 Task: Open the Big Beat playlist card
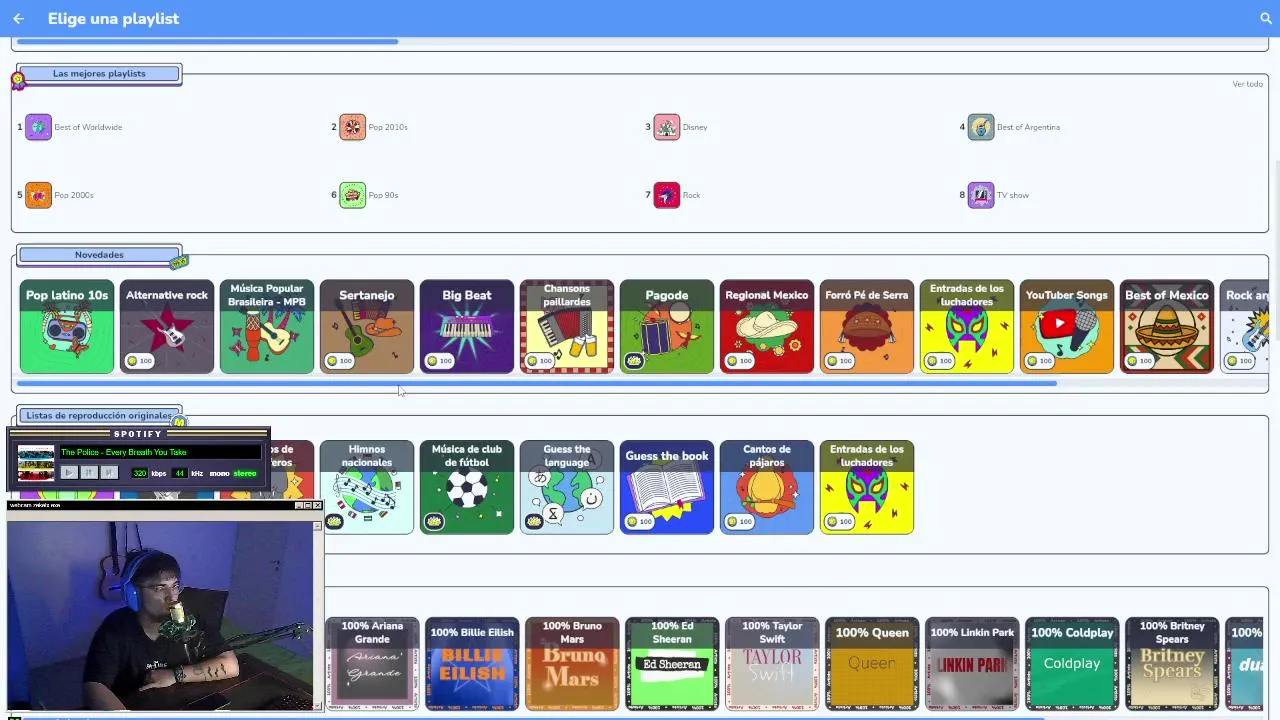tap(467, 326)
